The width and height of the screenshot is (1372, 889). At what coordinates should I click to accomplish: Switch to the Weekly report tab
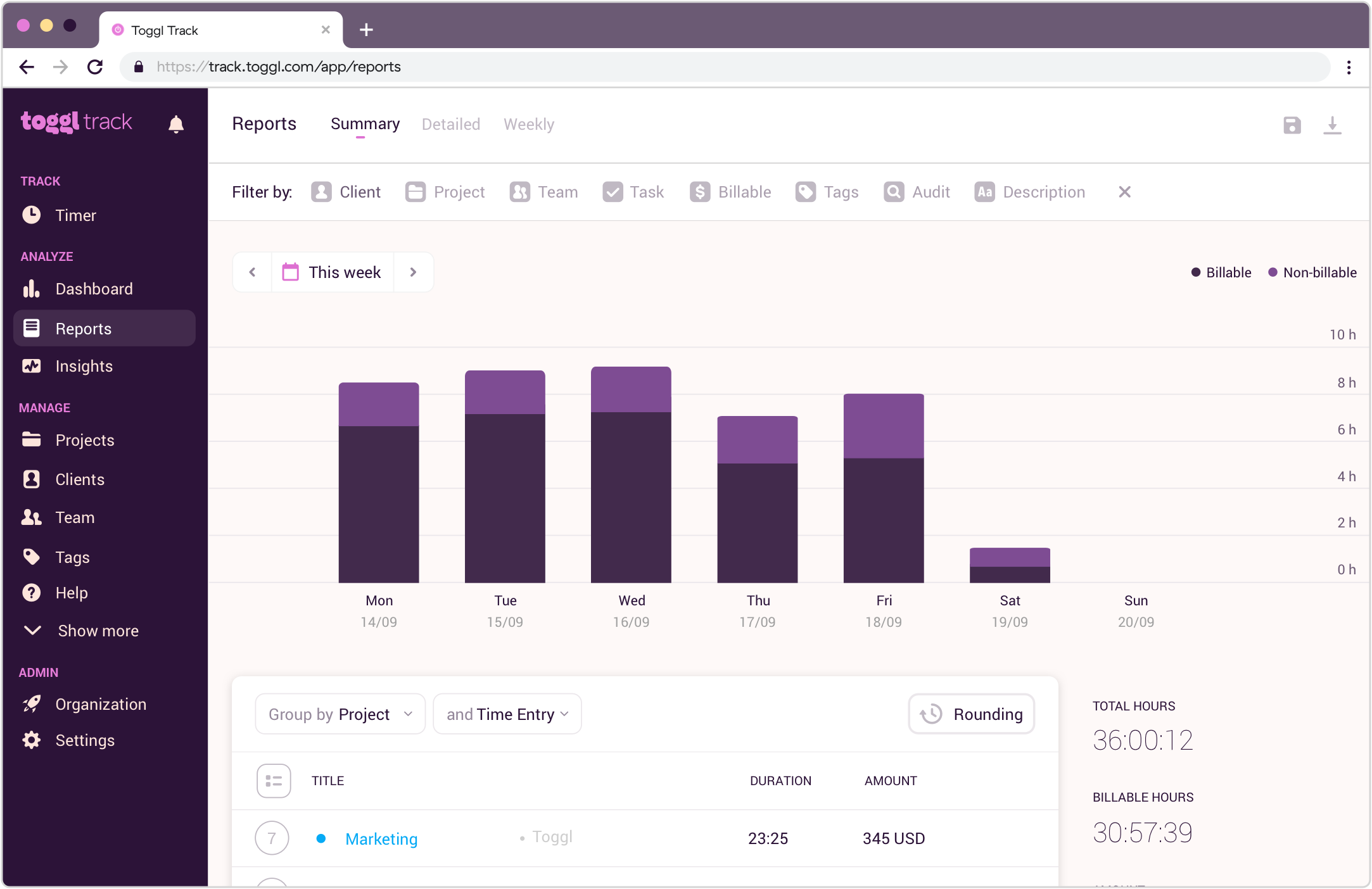pos(529,124)
